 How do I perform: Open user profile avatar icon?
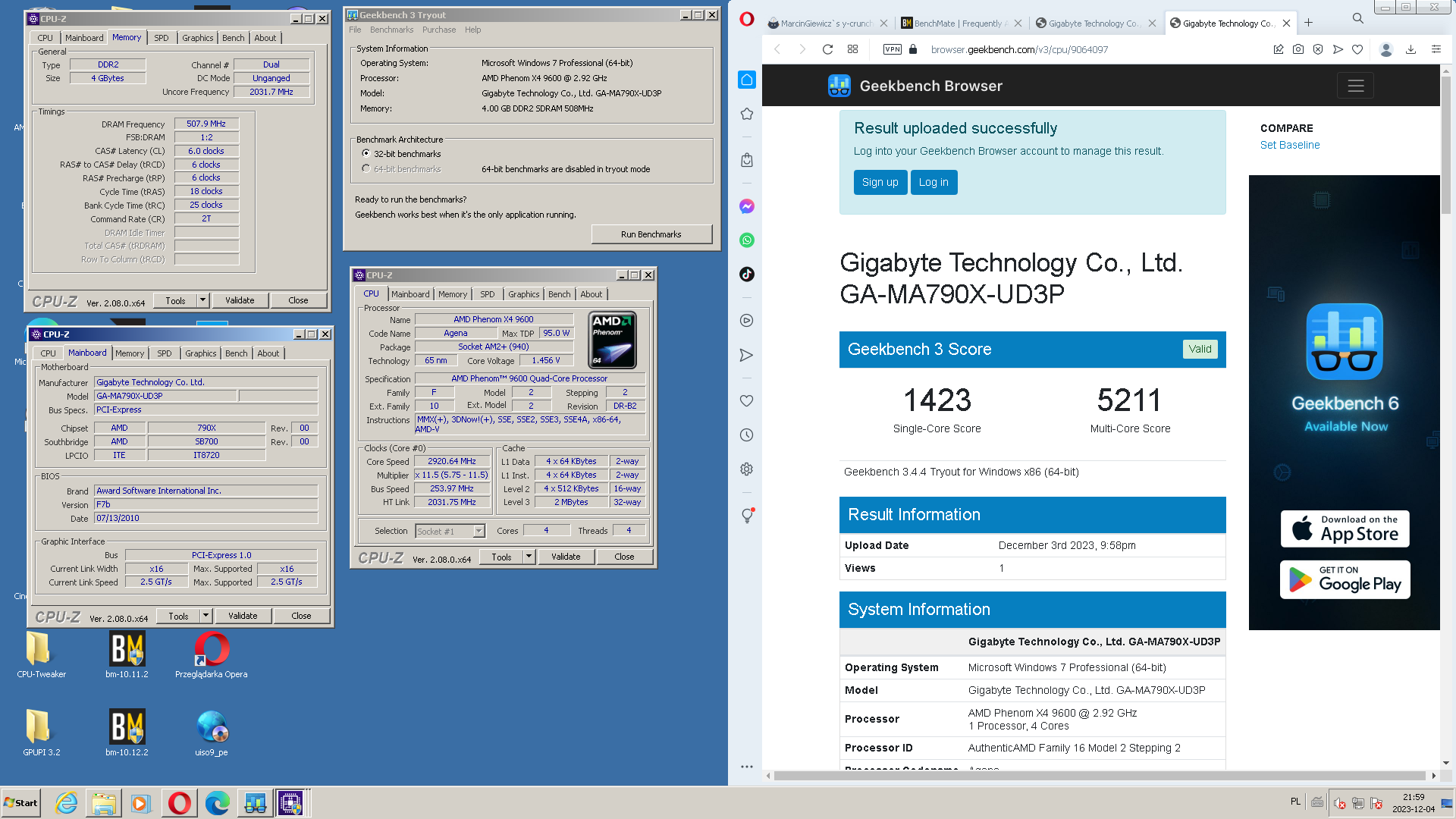(1386, 49)
